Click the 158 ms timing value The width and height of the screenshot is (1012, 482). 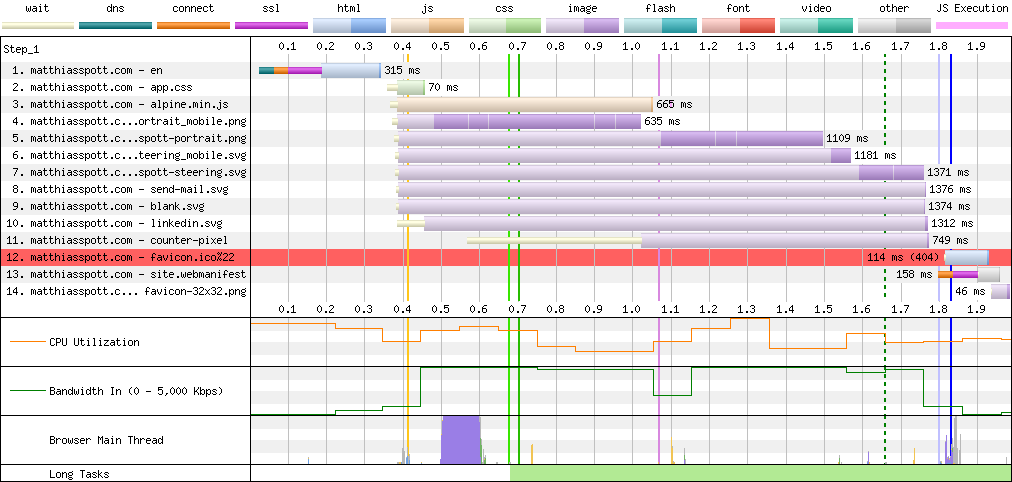[x=915, y=274]
